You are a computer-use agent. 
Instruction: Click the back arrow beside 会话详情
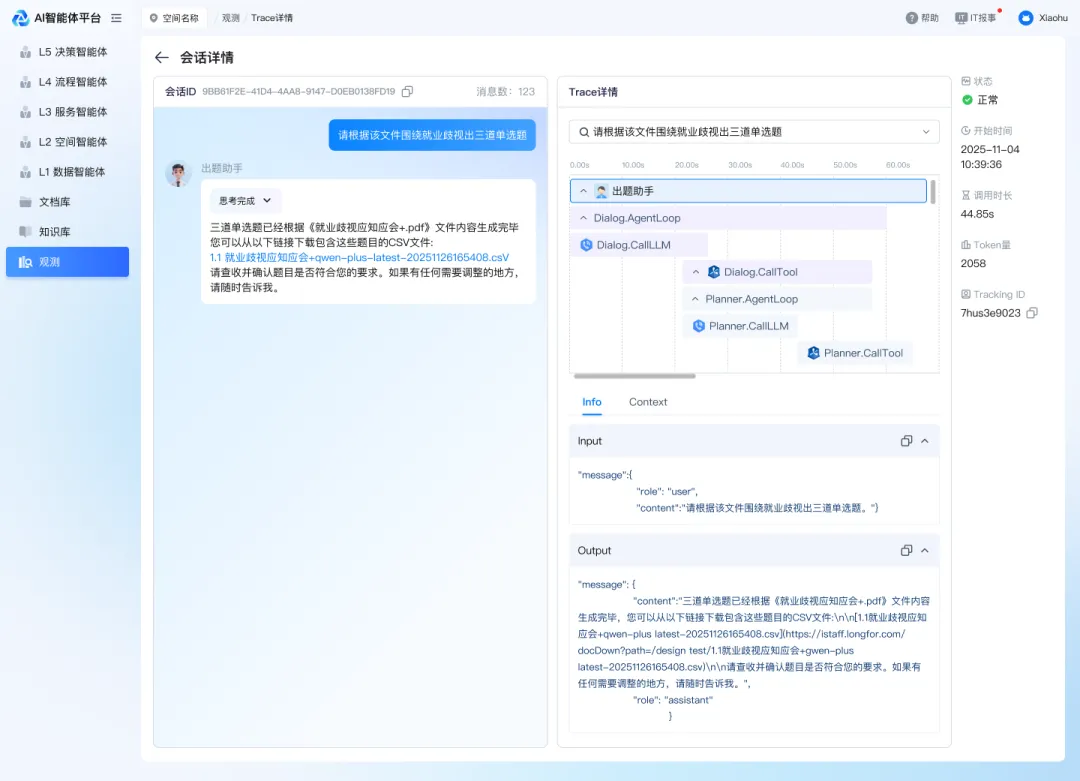point(162,57)
